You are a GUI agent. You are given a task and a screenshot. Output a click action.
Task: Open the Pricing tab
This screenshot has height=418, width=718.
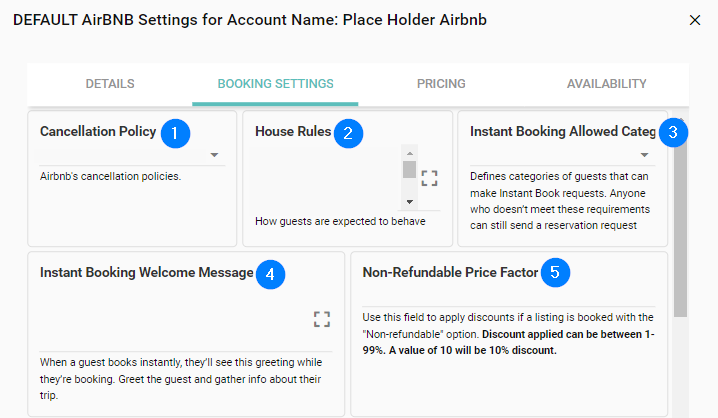click(x=441, y=84)
